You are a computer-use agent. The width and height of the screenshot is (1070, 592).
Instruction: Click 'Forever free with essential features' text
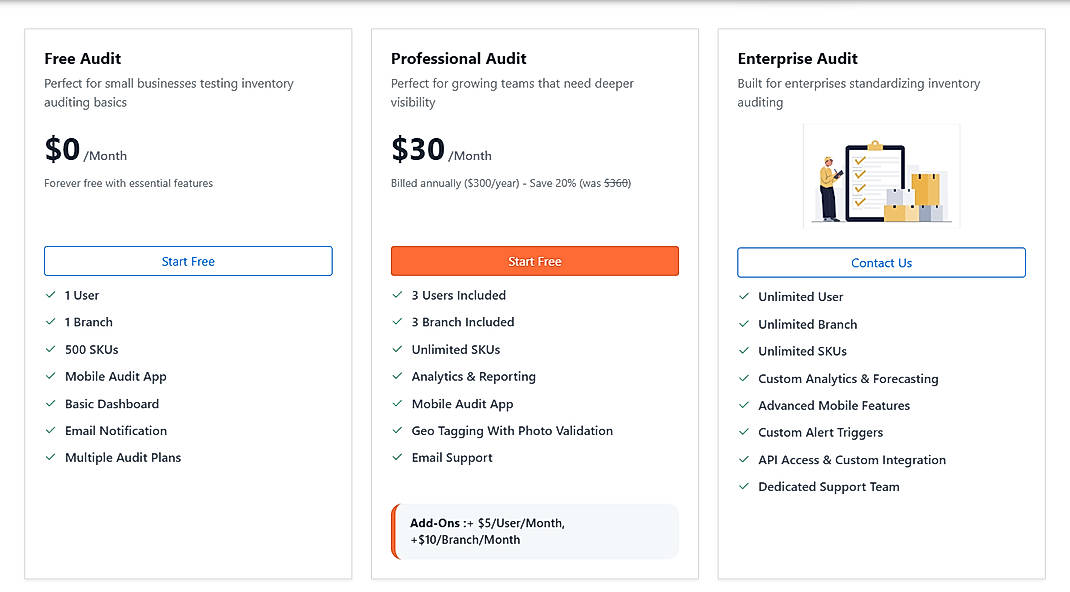pyautogui.click(x=128, y=183)
